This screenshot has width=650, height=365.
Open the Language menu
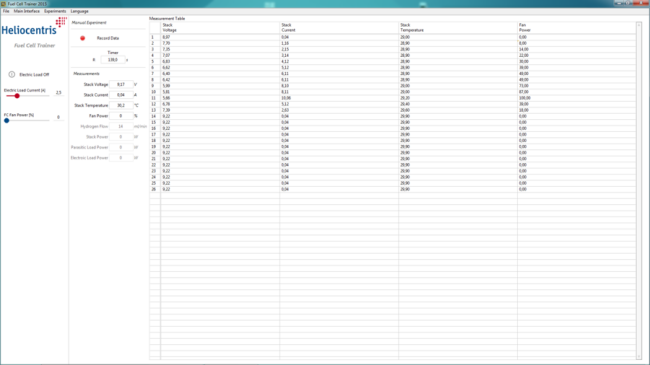point(80,11)
